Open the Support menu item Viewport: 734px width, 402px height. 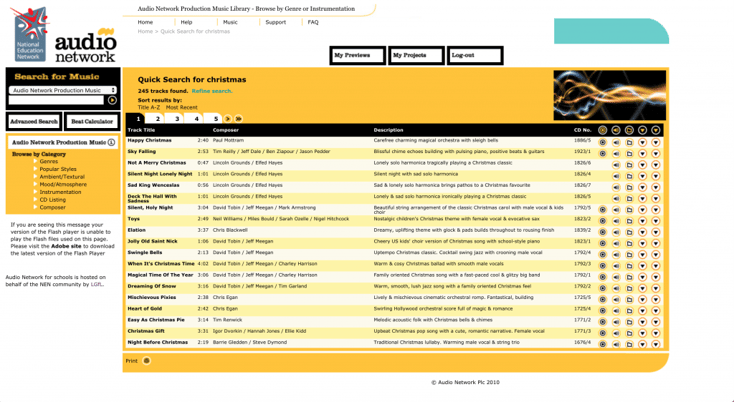click(x=276, y=22)
